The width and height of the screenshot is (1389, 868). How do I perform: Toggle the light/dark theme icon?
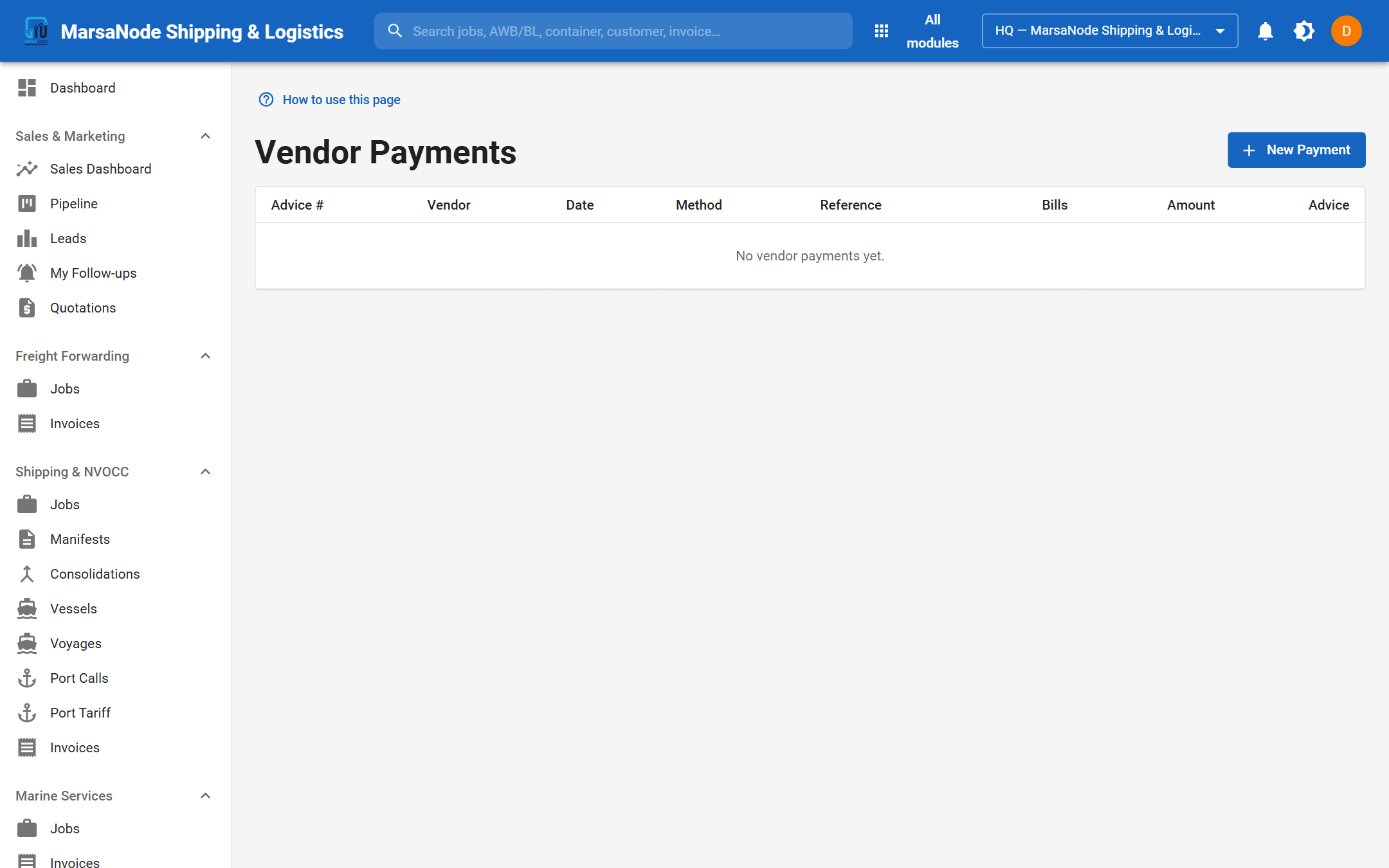(x=1303, y=31)
